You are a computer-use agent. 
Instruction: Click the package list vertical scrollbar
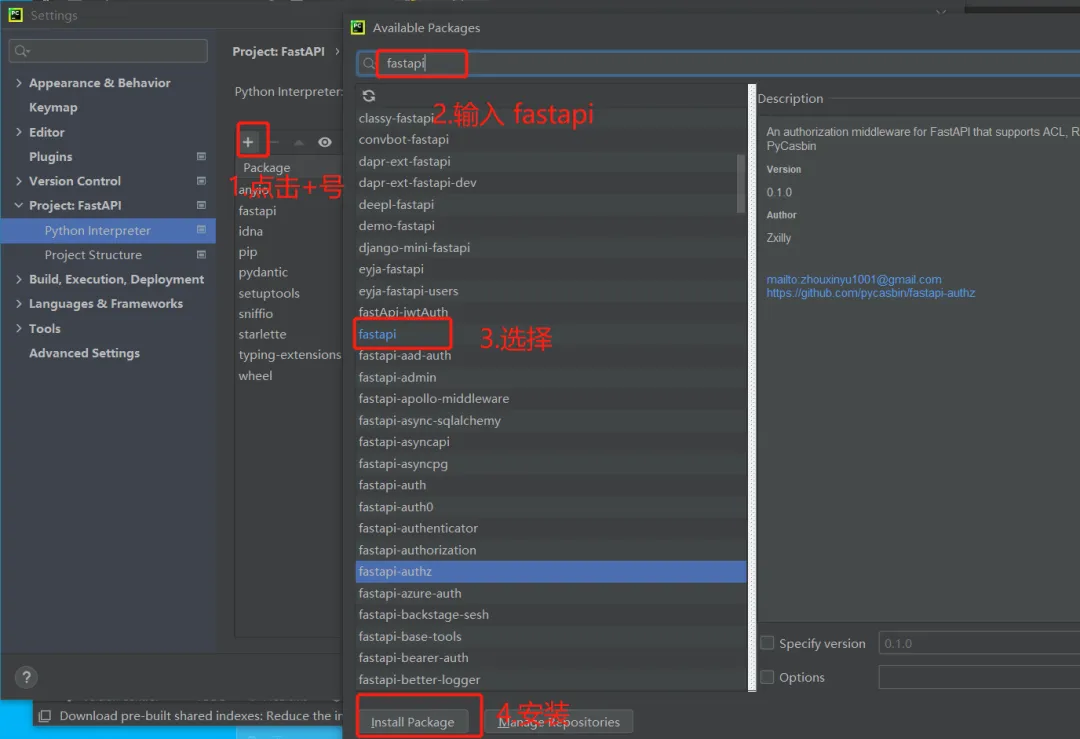pos(741,183)
